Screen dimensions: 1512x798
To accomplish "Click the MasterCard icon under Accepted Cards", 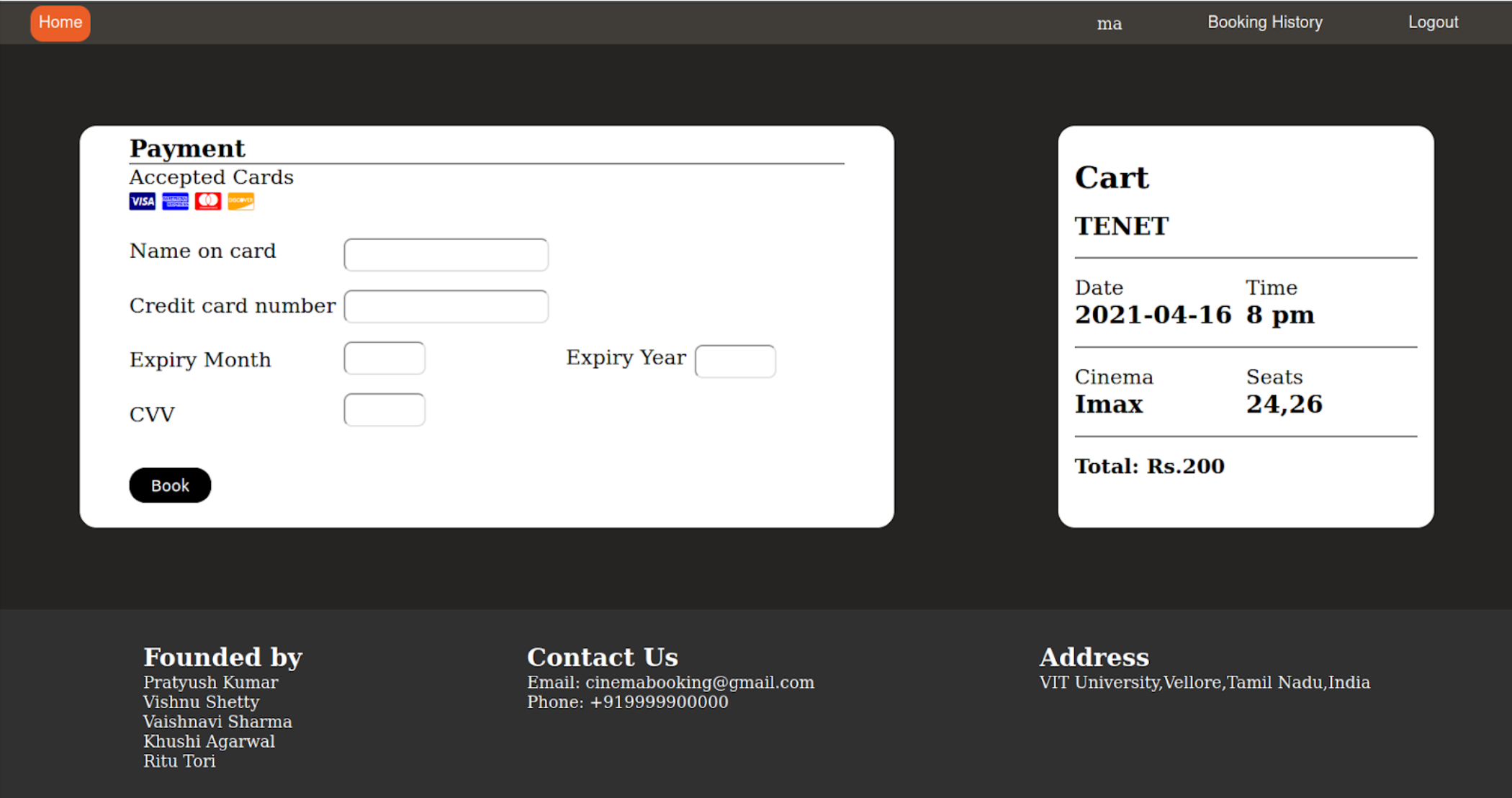I will pyautogui.click(x=208, y=201).
